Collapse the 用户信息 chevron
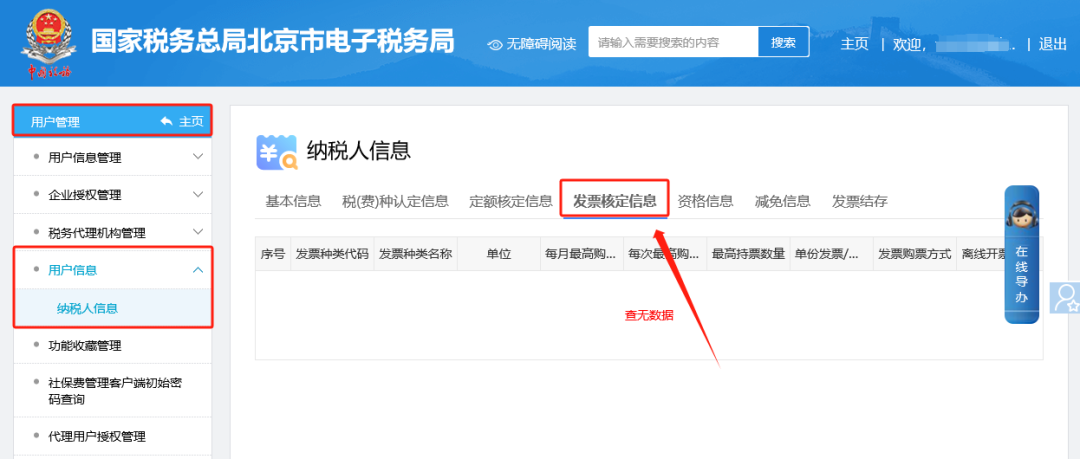The width and height of the screenshot is (1080, 459). [x=198, y=270]
